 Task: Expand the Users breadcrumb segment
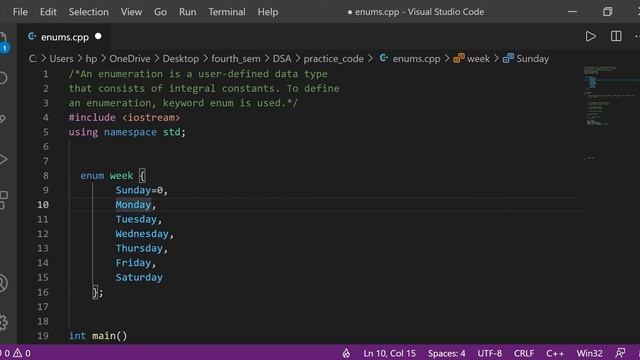[61, 59]
